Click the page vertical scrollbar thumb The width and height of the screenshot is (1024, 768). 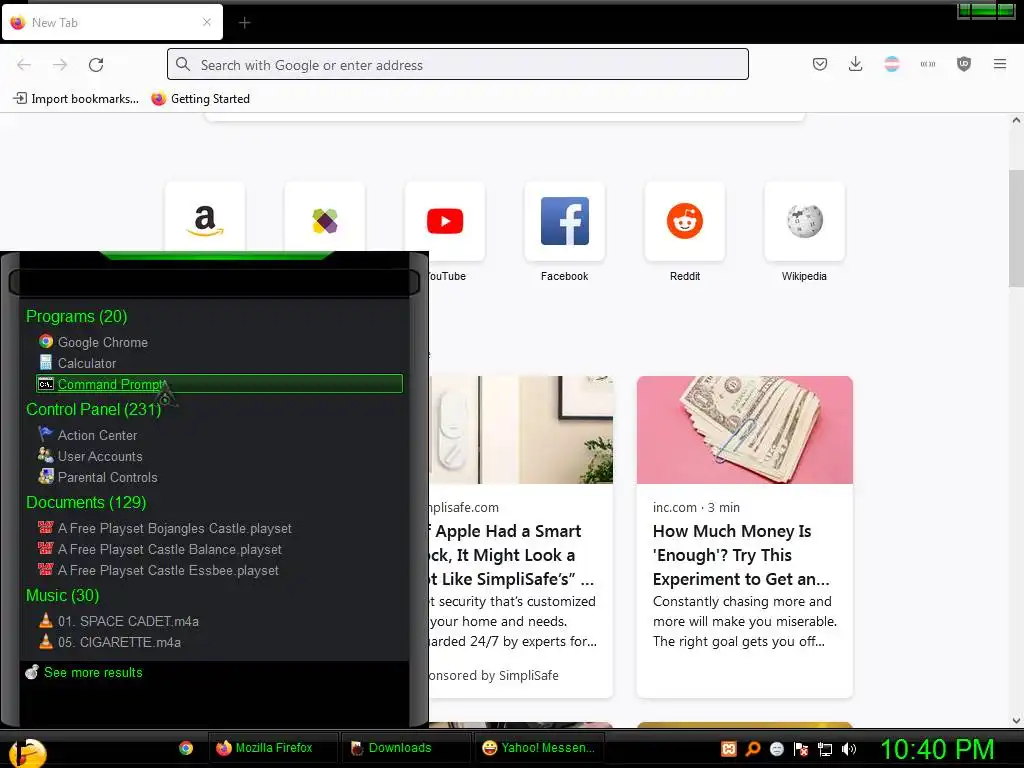pyautogui.click(x=1016, y=228)
